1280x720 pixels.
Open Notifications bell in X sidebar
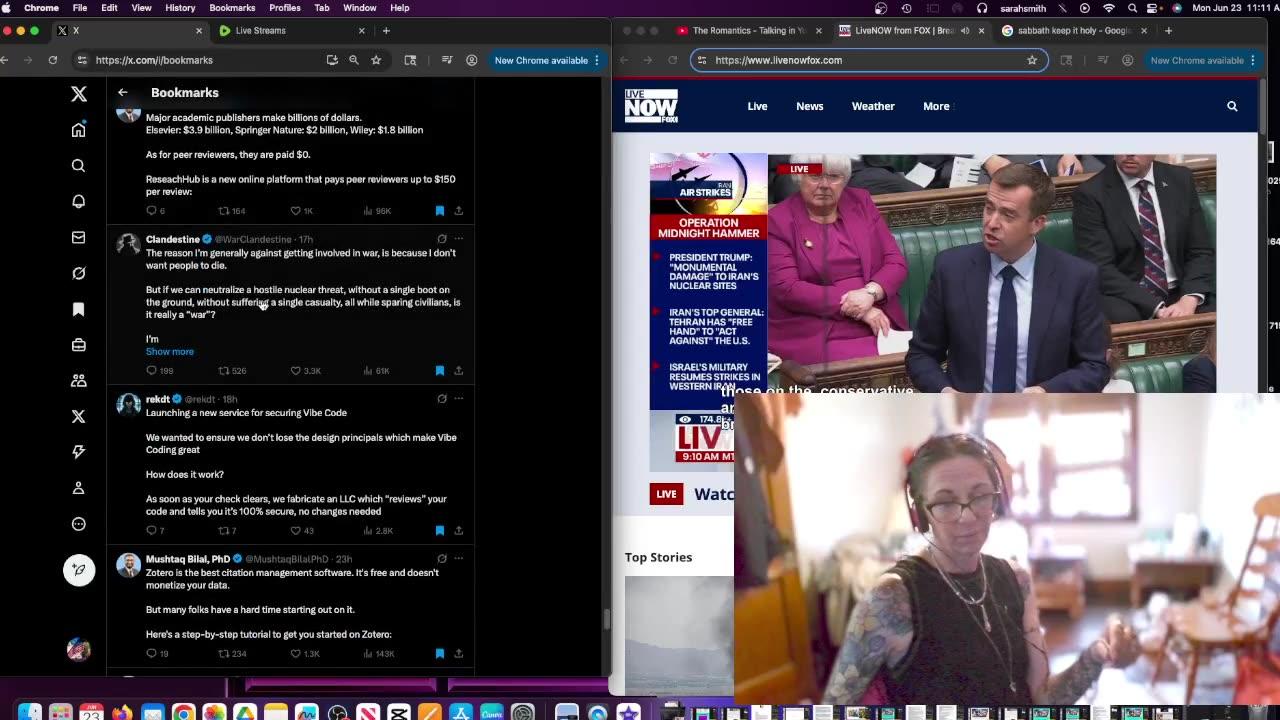coord(79,202)
